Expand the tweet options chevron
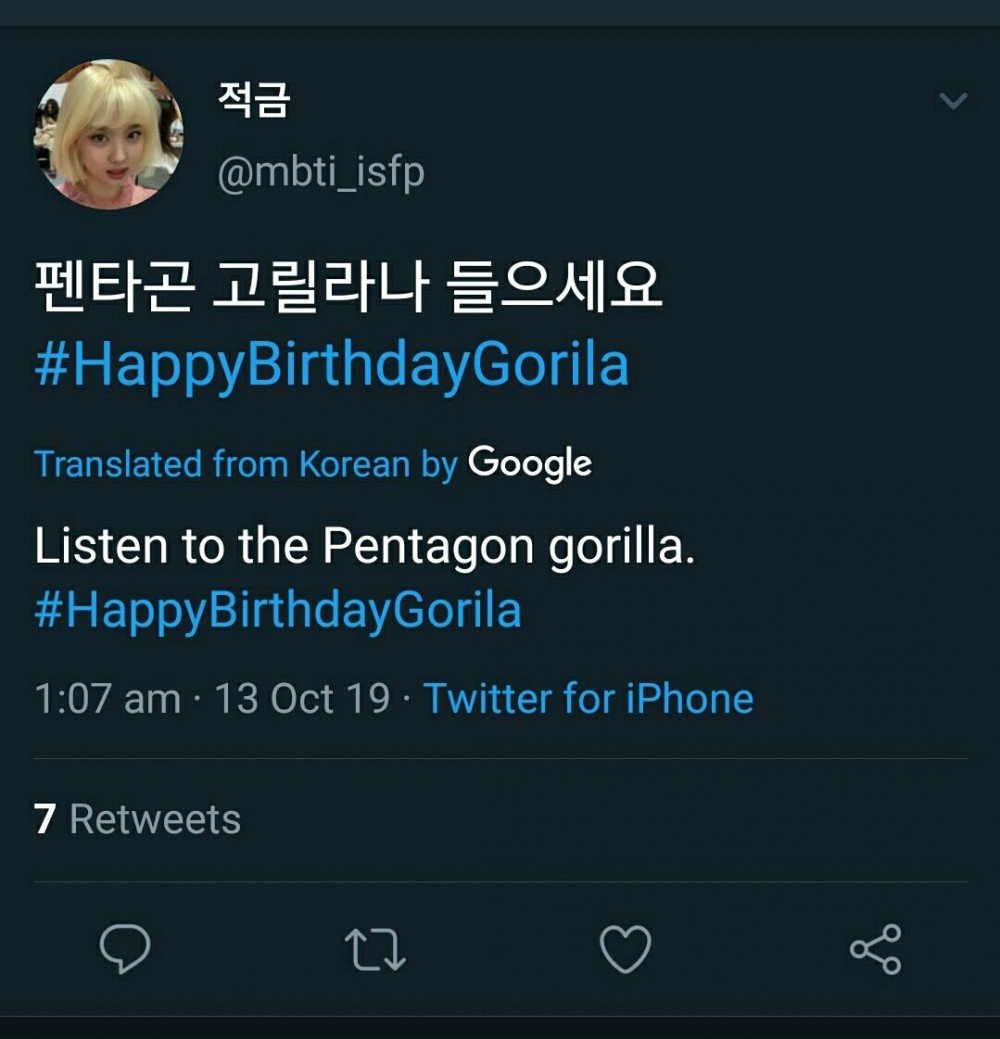This screenshot has width=1000, height=1039. [953, 100]
